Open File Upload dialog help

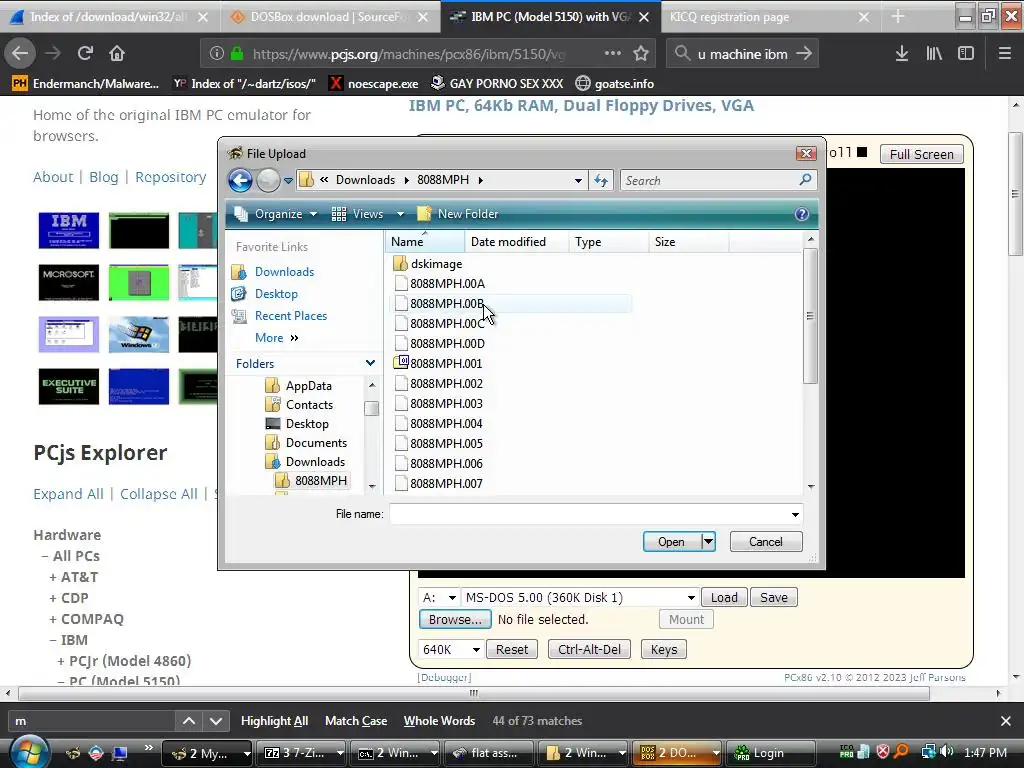(802, 214)
